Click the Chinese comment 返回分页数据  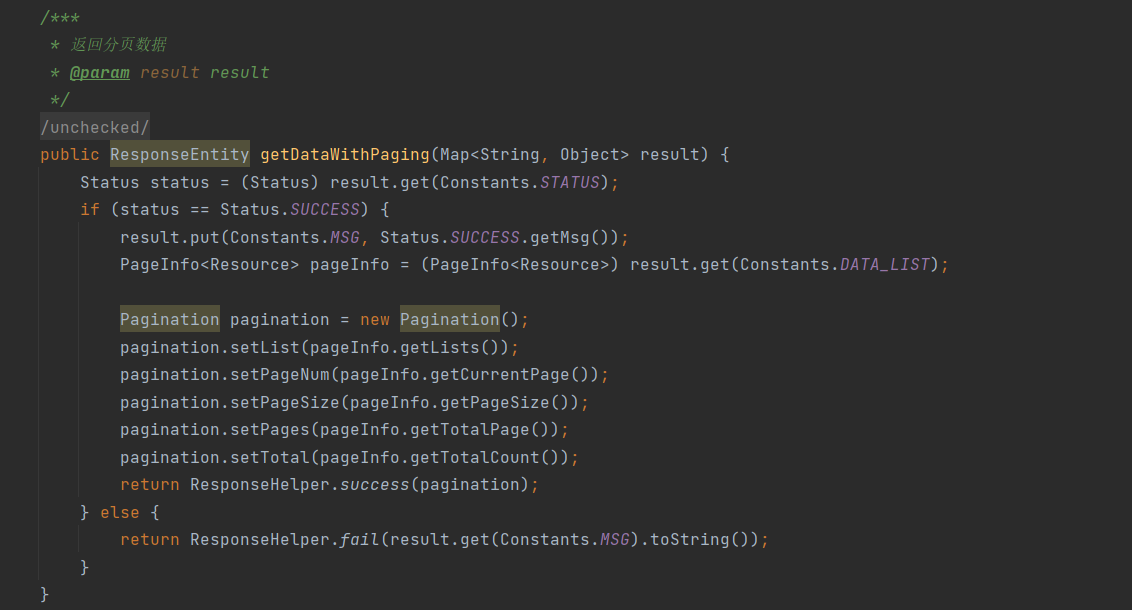[x=119, y=45]
